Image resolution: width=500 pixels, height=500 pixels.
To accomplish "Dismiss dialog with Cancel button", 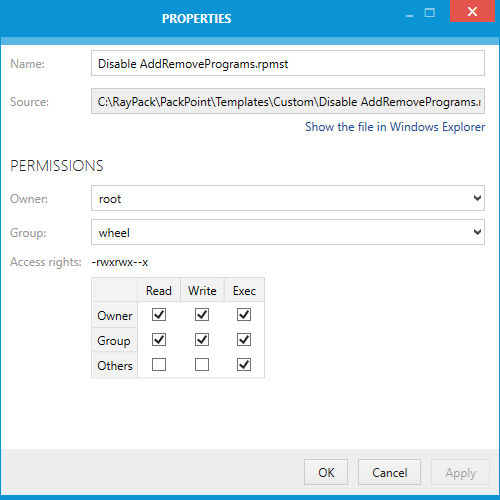I will coord(389,472).
